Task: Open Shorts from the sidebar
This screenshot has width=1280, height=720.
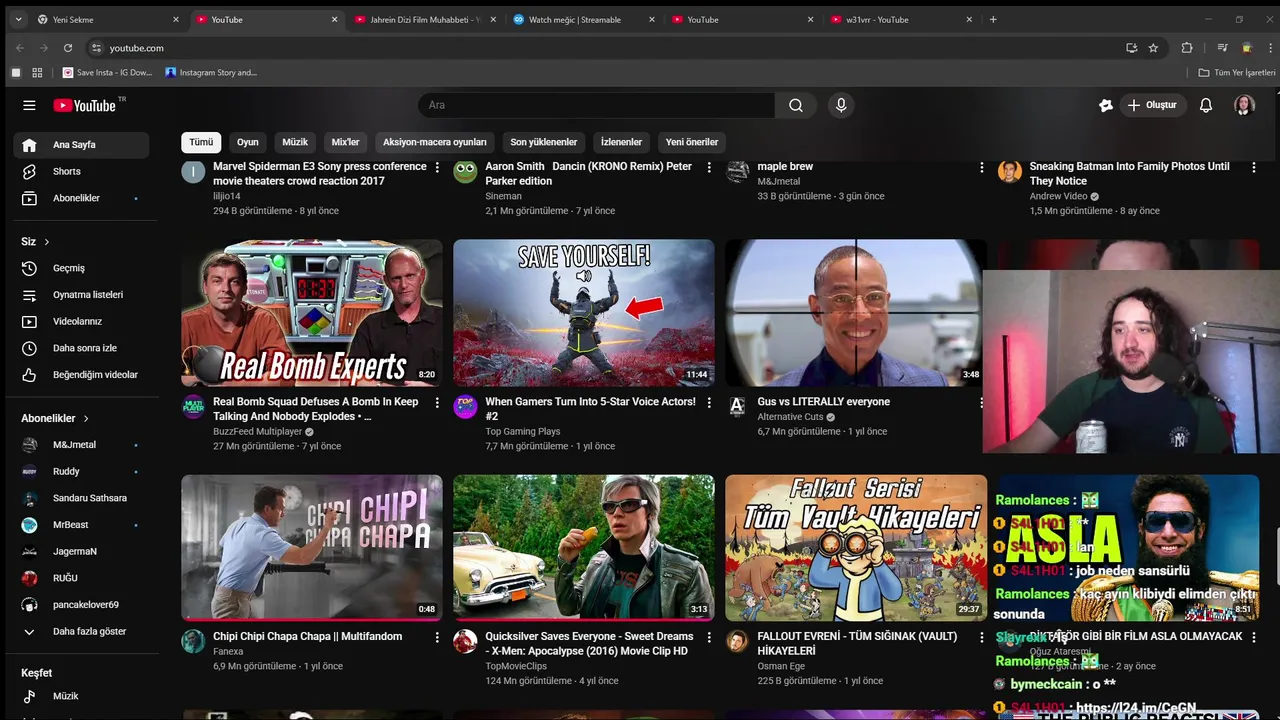Action: [x=82, y=172]
